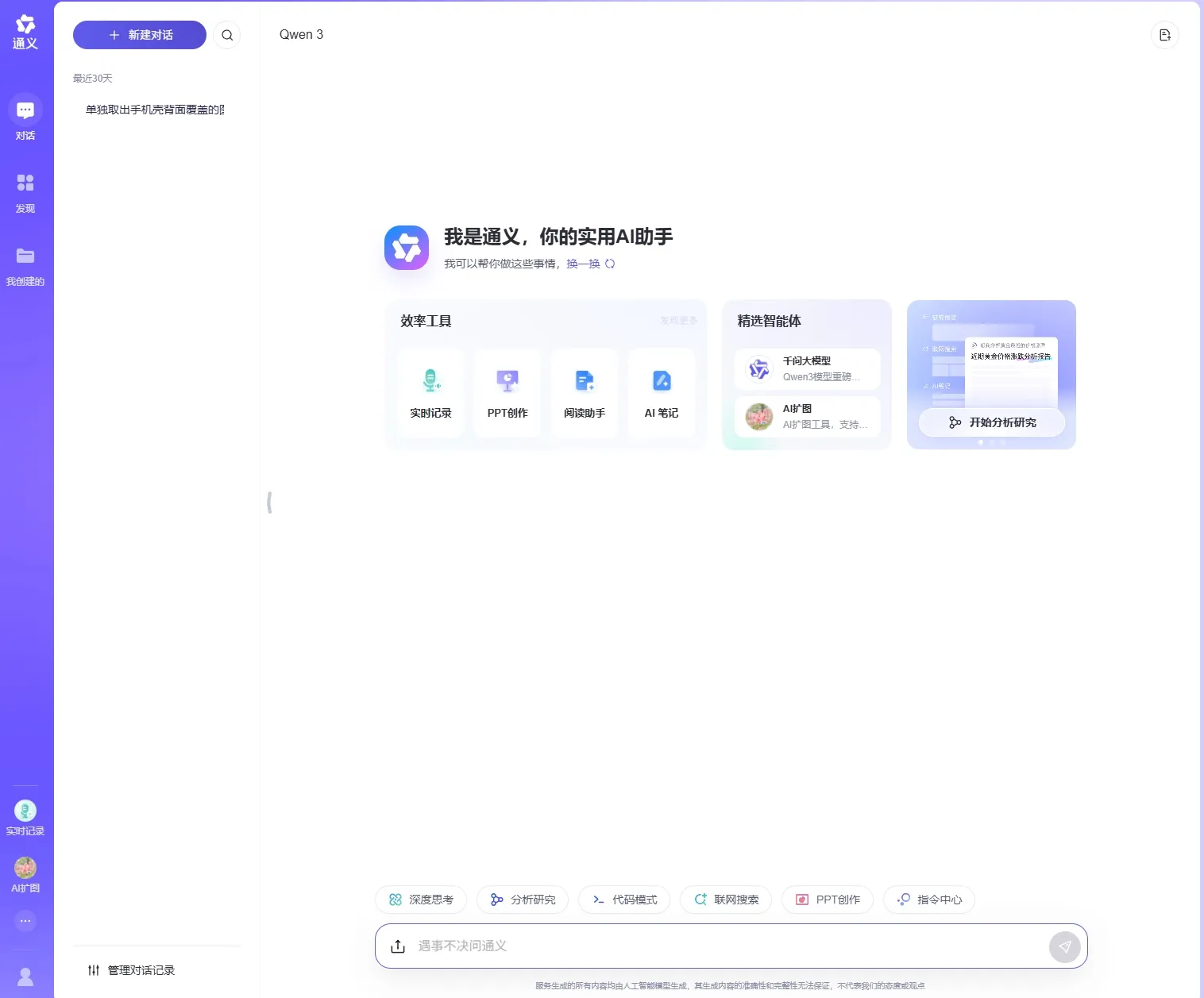Open the 指令中心 chip
The width and height of the screenshot is (1204, 998).
coord(929,900)
